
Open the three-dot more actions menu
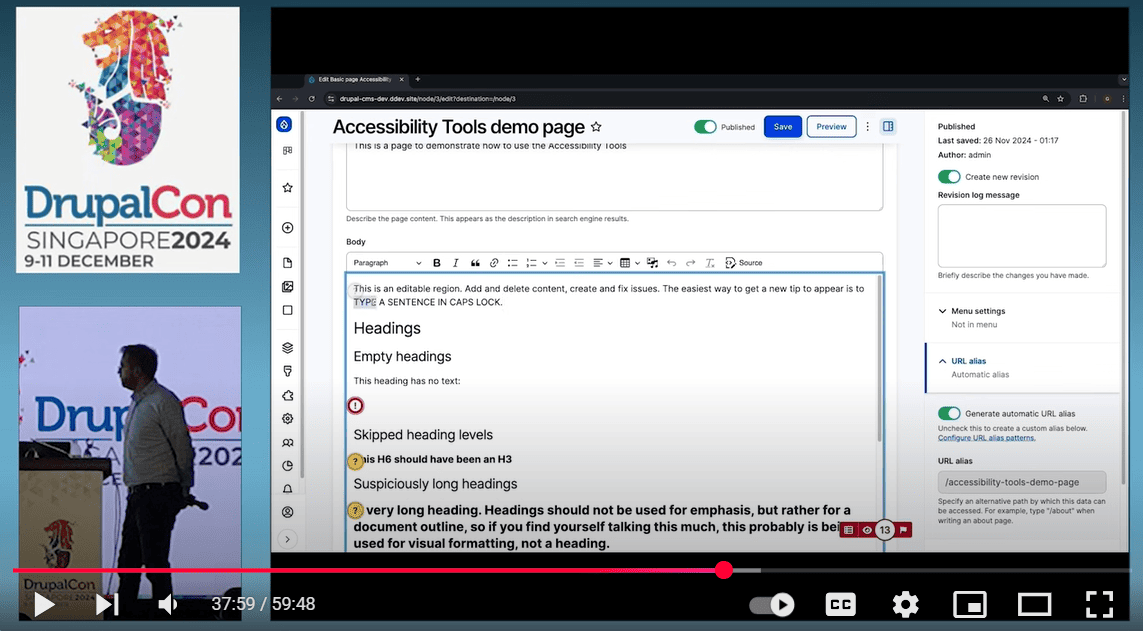(867, 127)
